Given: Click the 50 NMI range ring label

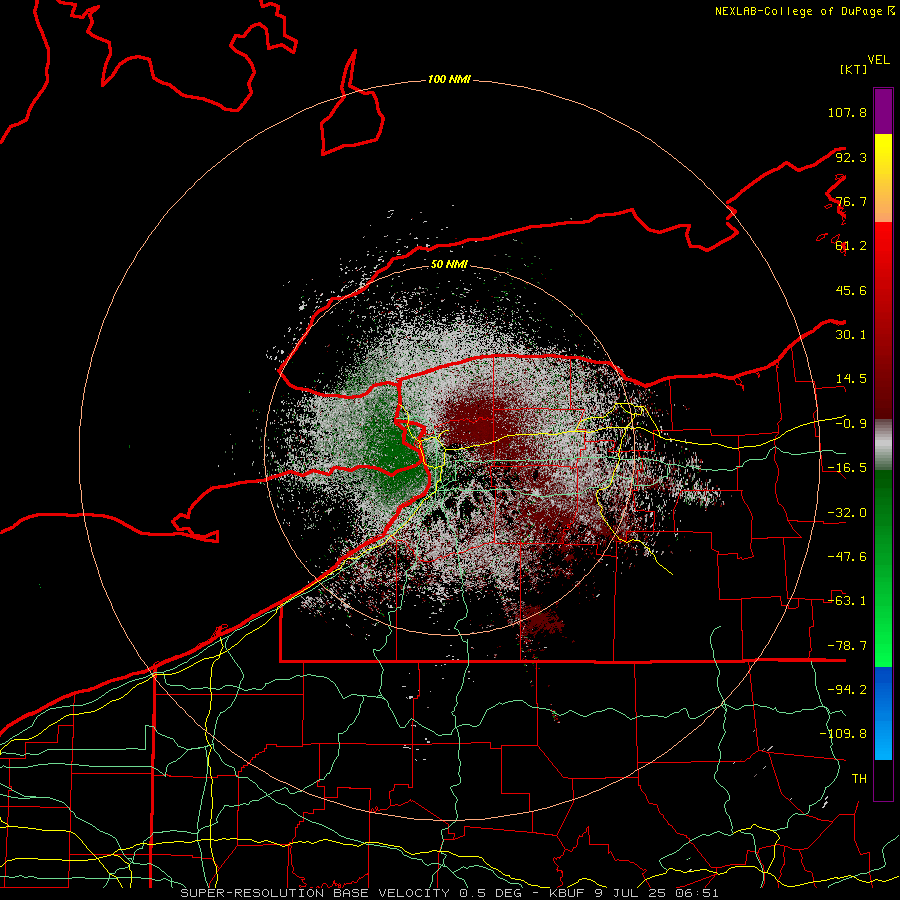Looking at the screenshot, I should [449, 265].
